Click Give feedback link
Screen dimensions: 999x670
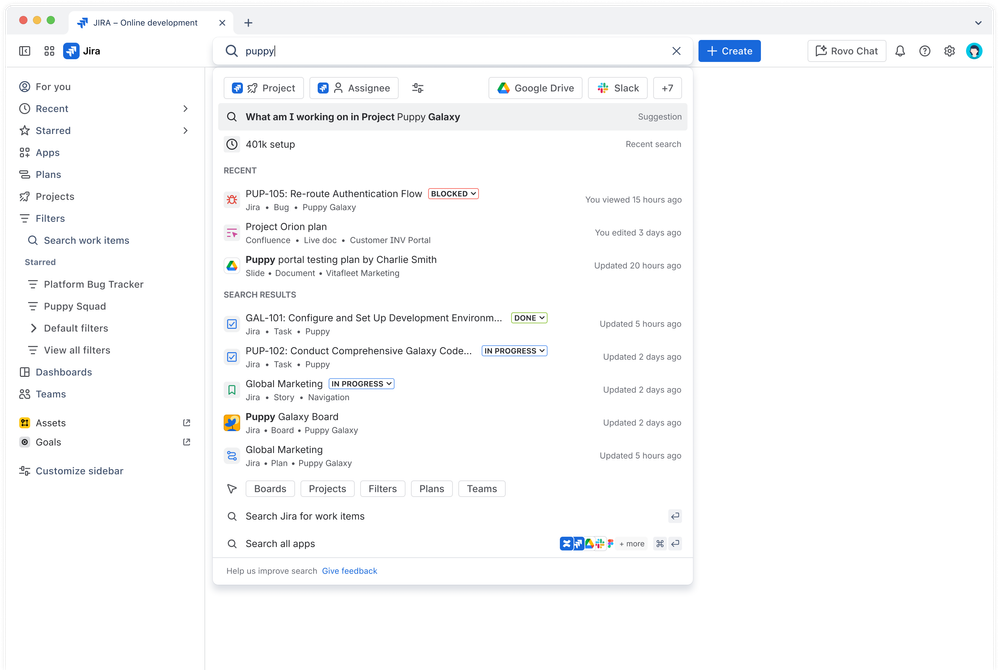tap(349, 571)
